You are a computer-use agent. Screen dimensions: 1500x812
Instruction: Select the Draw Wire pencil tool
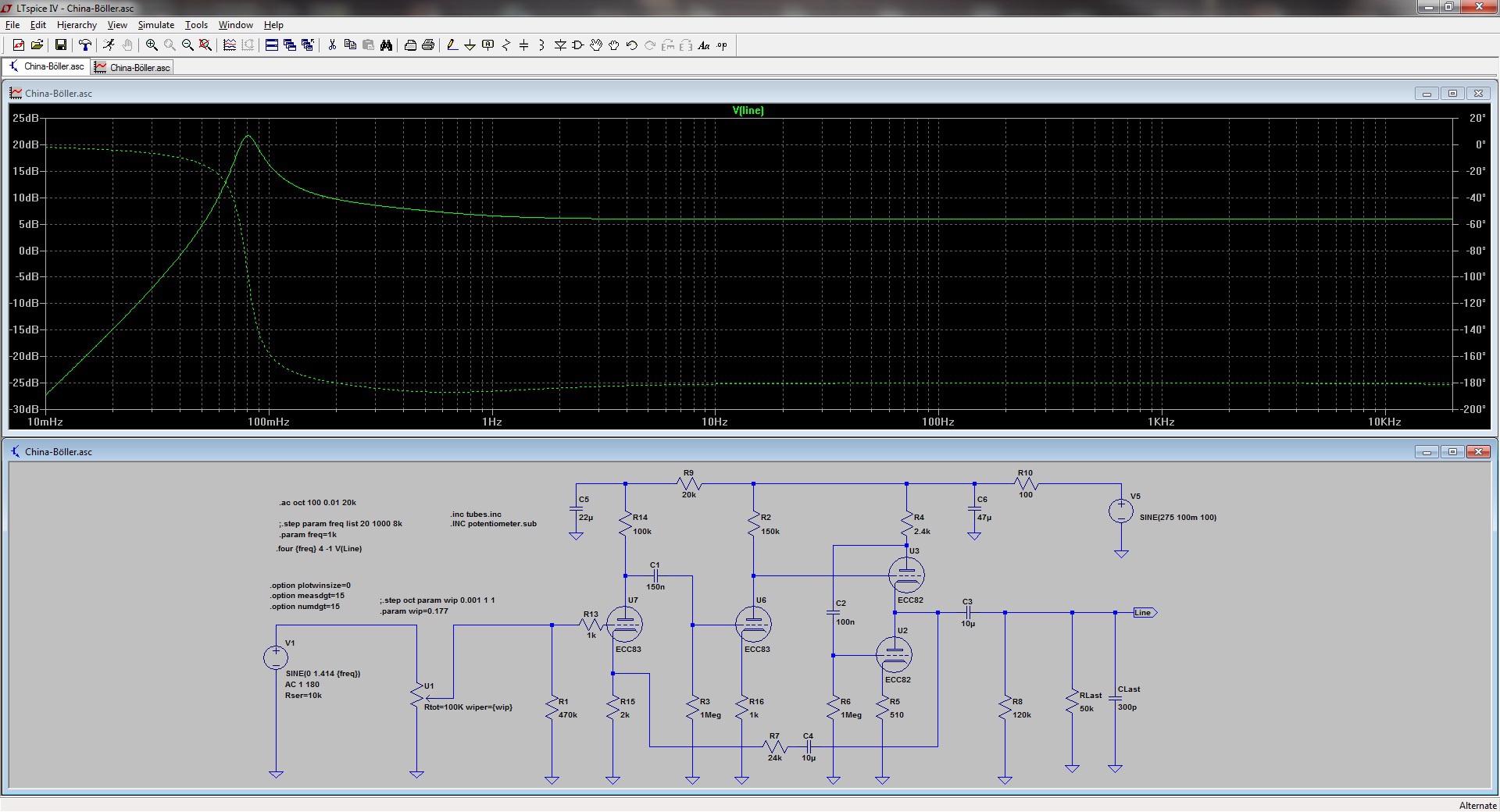(x=452, y=45)
